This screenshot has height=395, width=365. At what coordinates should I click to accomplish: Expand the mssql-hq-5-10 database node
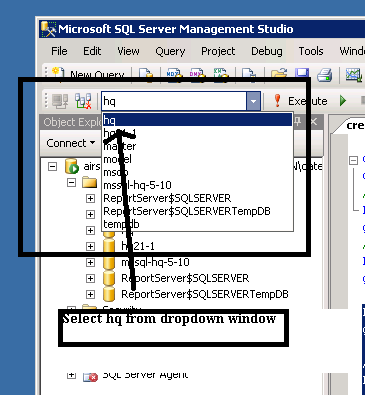coord(90,262)
